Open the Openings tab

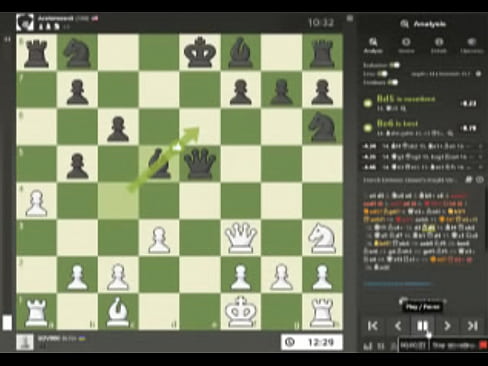(472, 45)
